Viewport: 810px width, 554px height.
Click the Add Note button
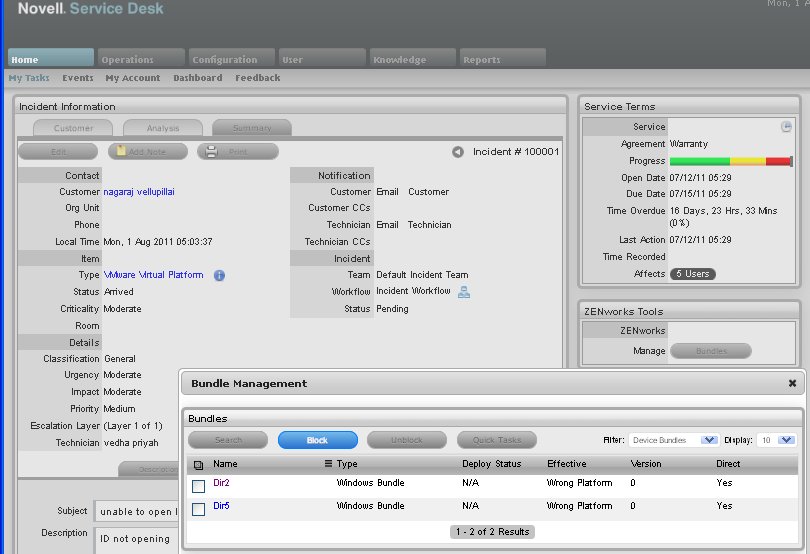[147, 152]
